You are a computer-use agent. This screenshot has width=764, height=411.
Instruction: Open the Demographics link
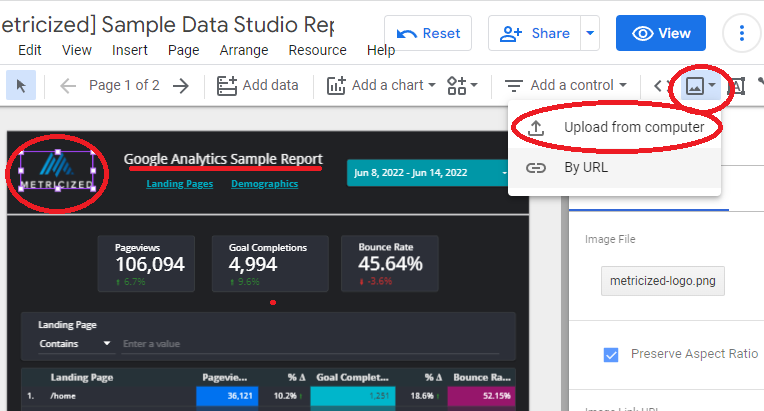point(265,184)
